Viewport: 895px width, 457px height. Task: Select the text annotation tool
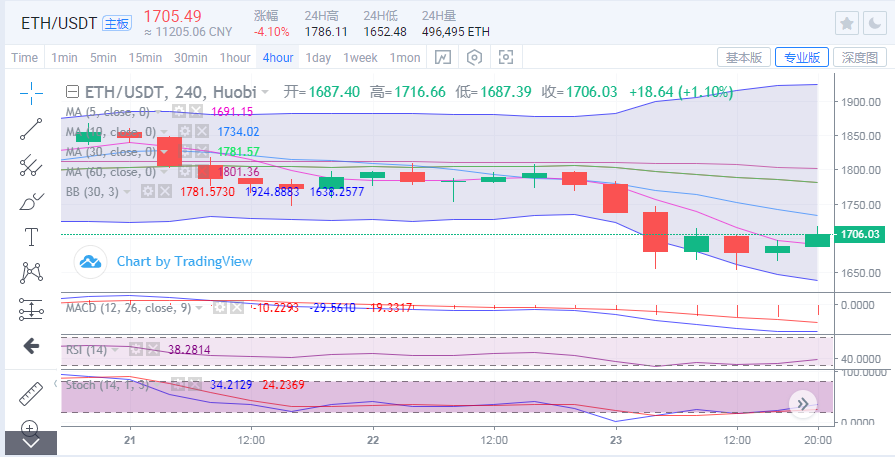(31, 237)
